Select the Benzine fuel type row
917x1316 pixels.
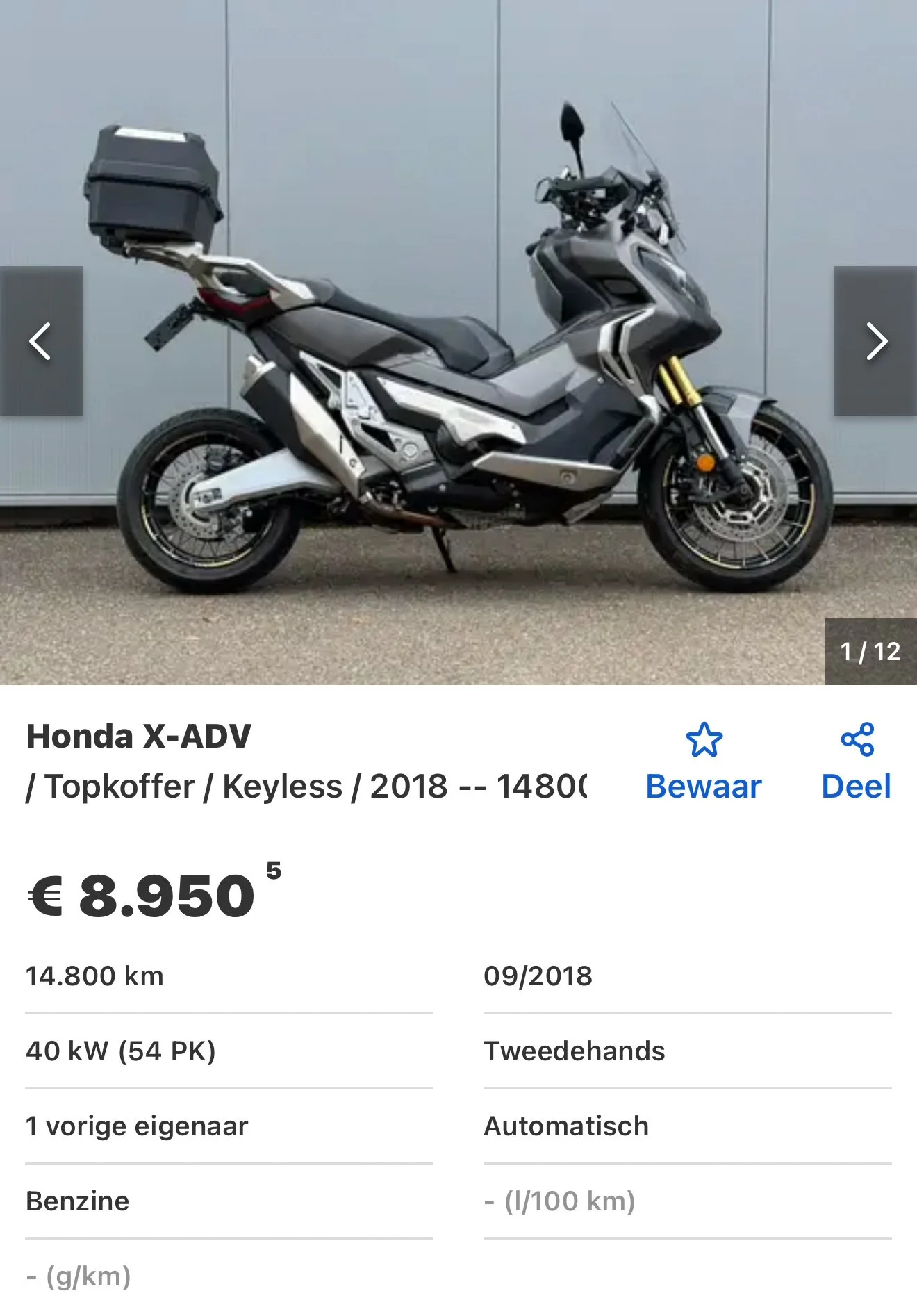(229, 1201)
